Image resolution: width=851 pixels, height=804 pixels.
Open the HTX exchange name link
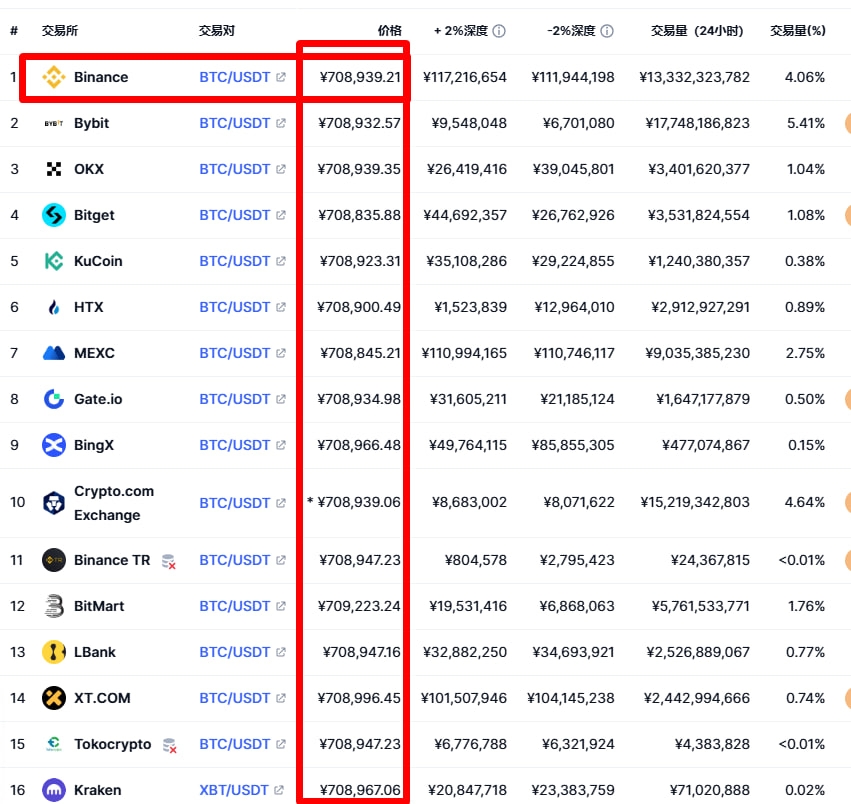pos(88,307)
